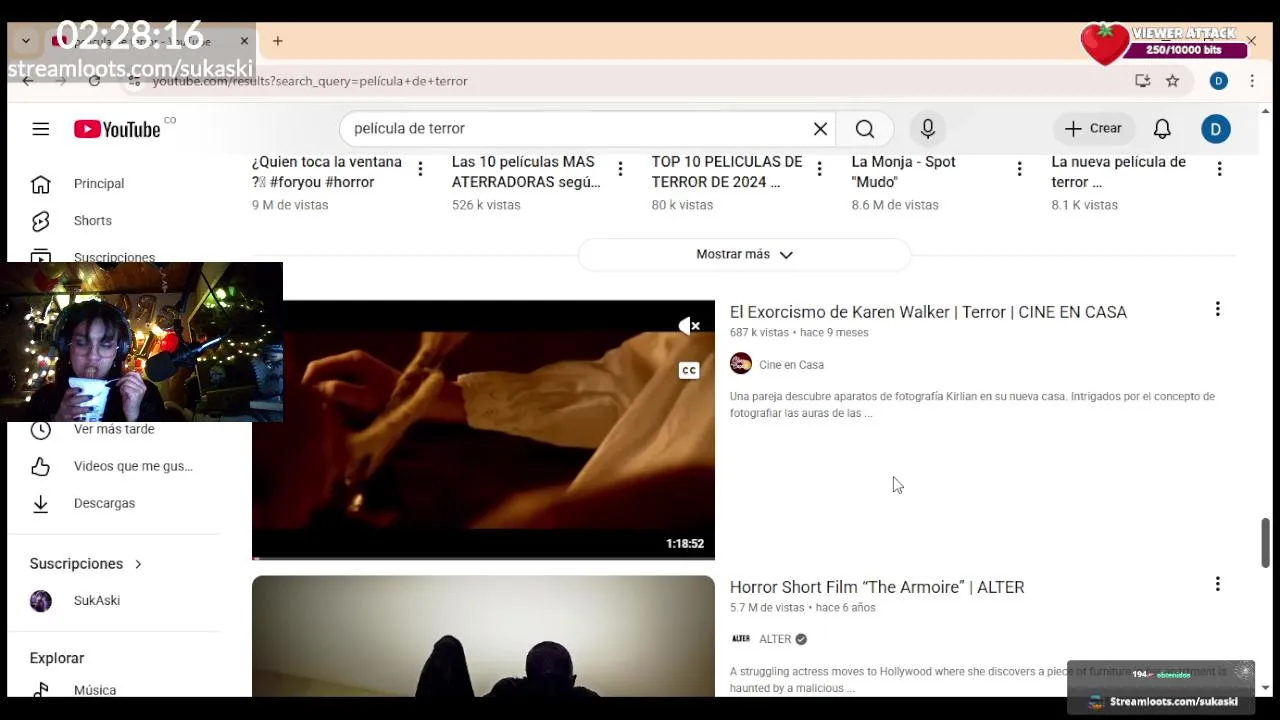The width and height of the screenshot is (1280, 720).
Task: Open SukAski channel in subscriptions
Action: click(x=97, y=600)
